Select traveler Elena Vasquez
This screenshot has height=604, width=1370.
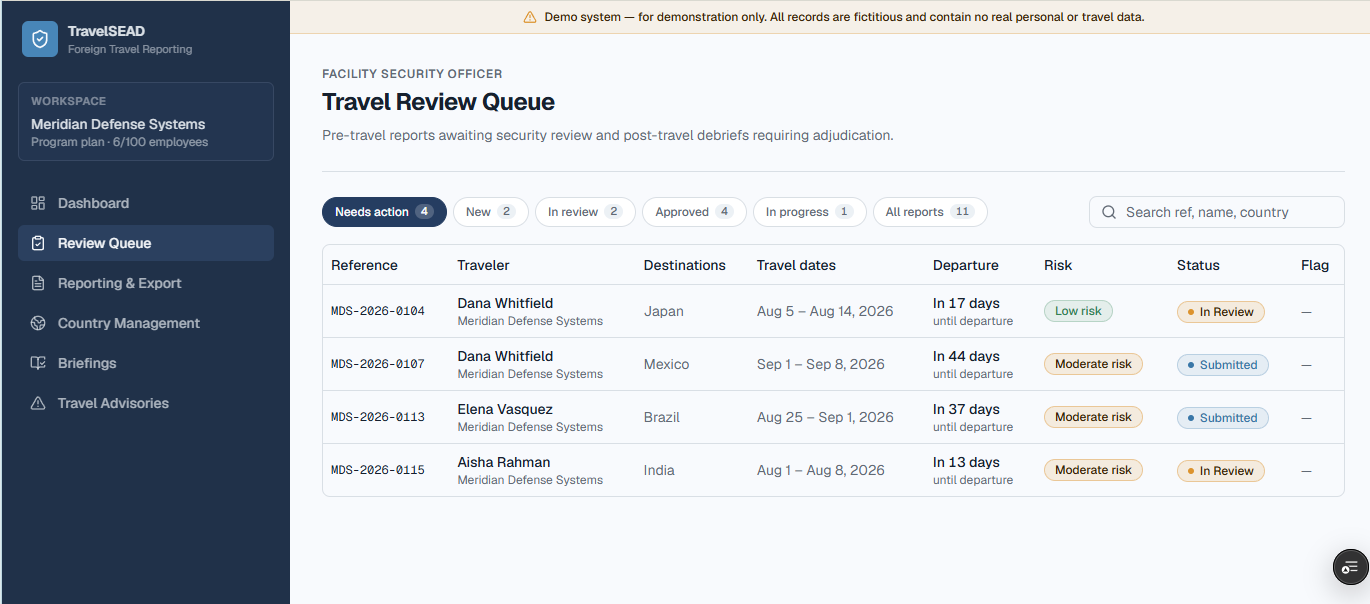tap(505, 409)
